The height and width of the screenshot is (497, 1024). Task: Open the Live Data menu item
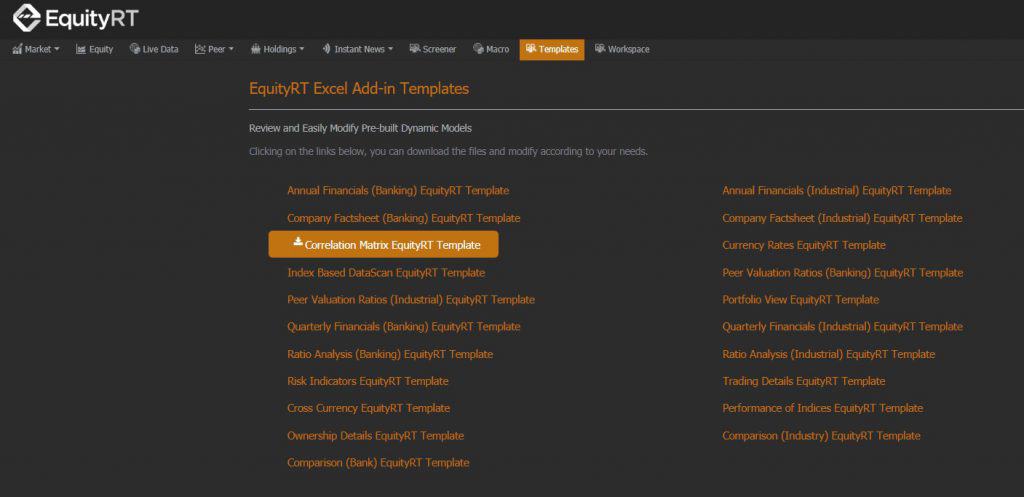coord(154,49)
